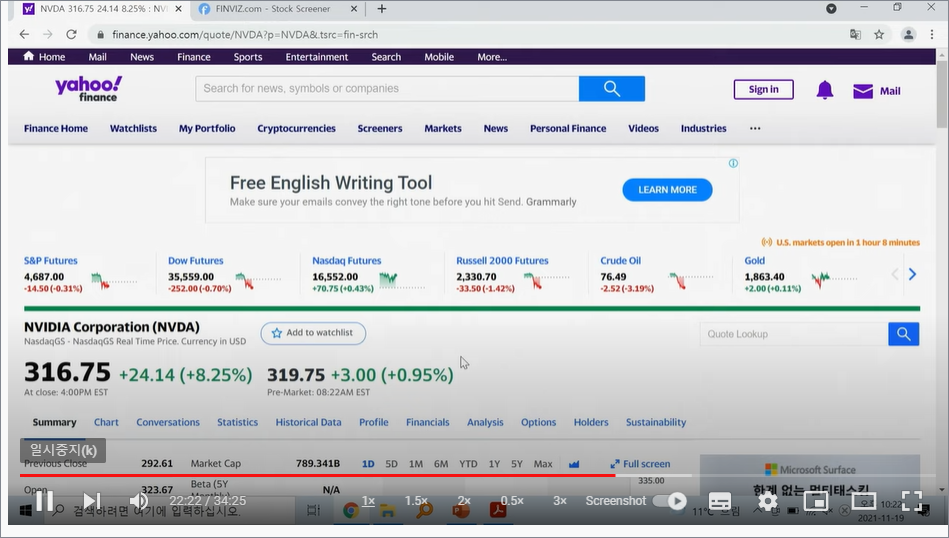This screenshot has height=538, width=949.
Task: Click the blue magnifier search button
Action: coord(612,89)
